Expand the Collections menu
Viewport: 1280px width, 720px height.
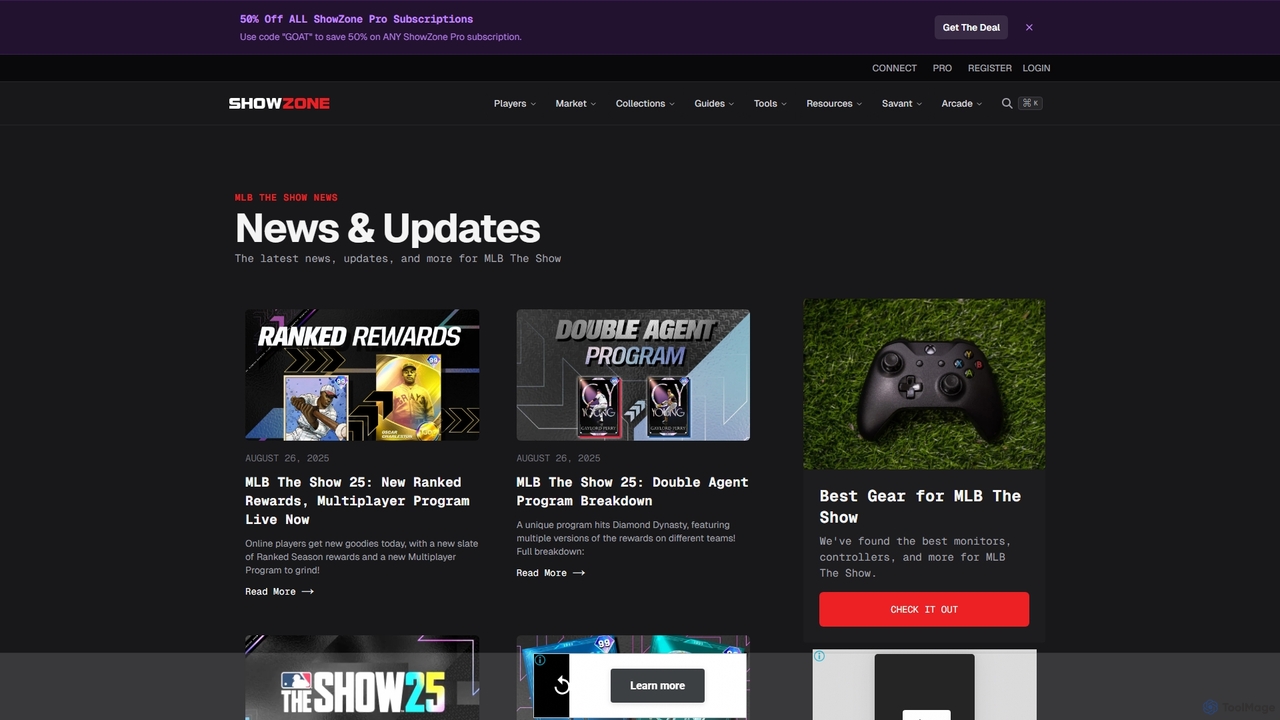645,103
